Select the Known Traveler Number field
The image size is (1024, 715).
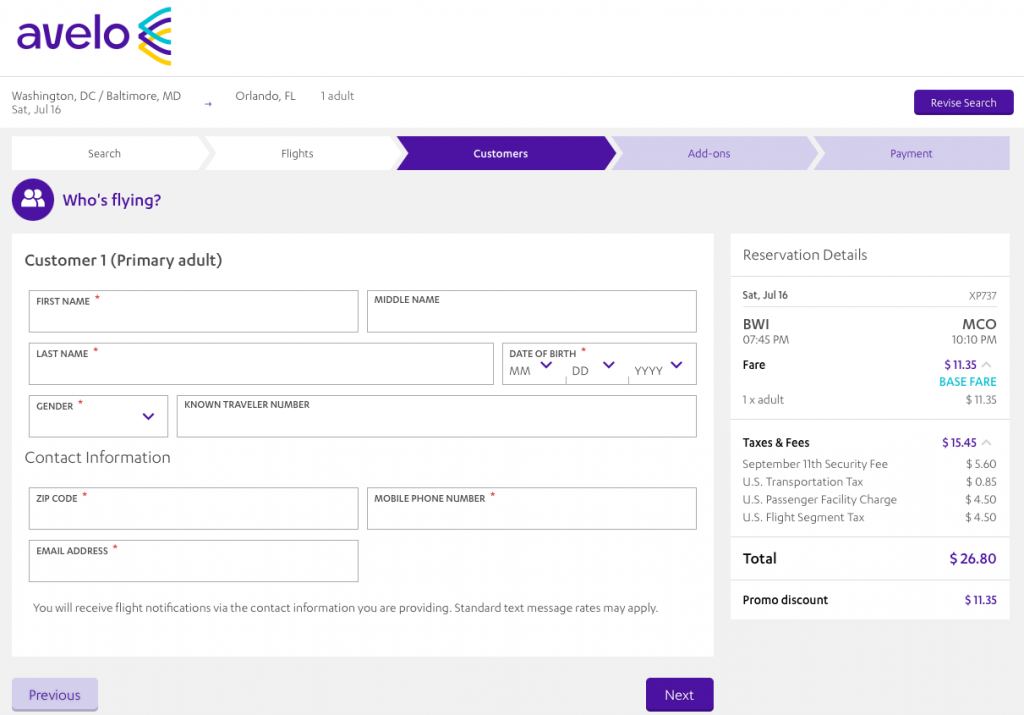tap(436, 422)
